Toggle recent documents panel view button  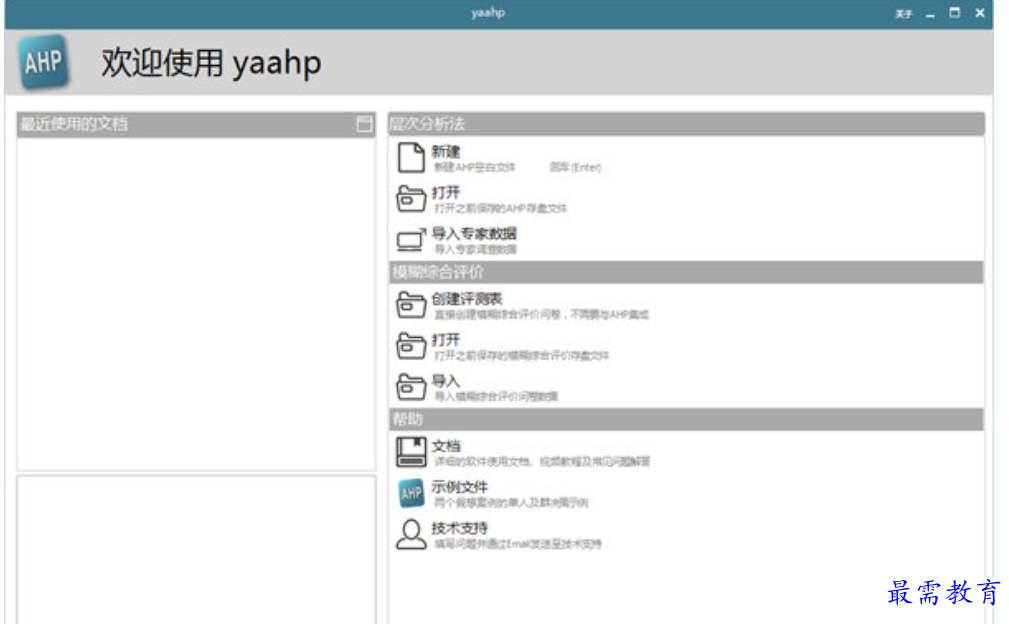tap(364, 124)
